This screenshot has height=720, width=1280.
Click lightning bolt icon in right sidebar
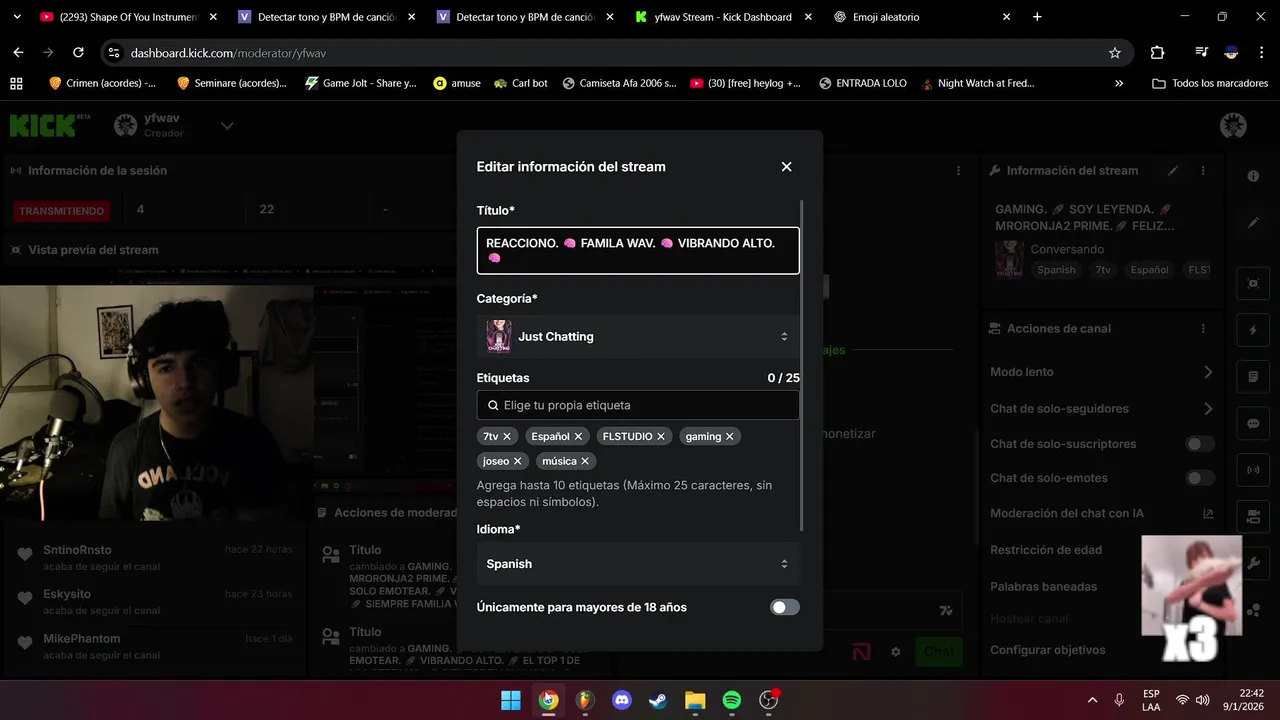click(1253, 330)
